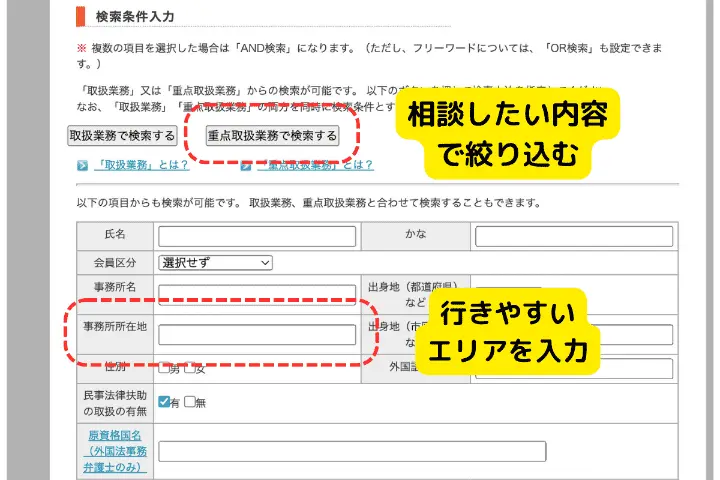Screen dimensions: 720x480
Task: Open the 会員区分 dropdown showing 選択せず
Action: (x=215, y=263)
